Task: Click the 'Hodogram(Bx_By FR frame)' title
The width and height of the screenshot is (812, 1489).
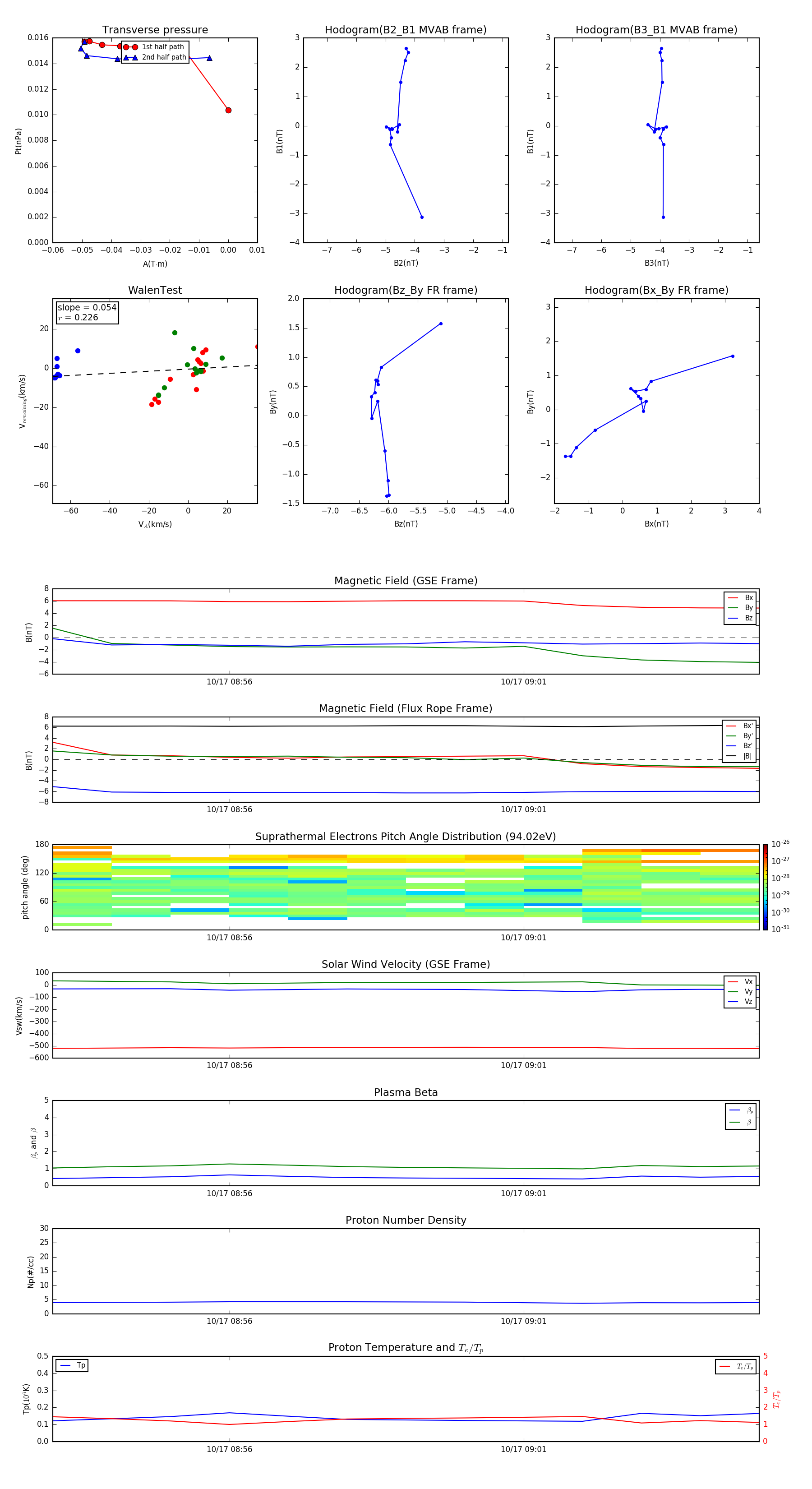Action: point(656,290)
